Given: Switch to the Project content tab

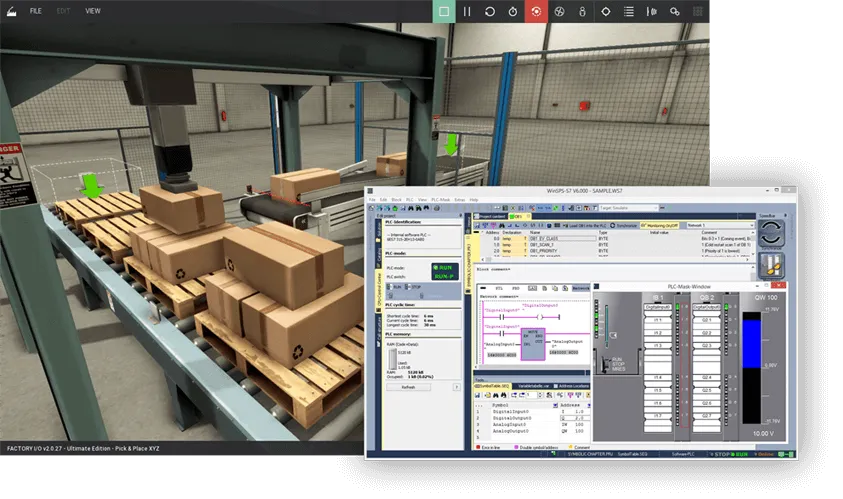Looking at the screenshot, I should [489, 216].
